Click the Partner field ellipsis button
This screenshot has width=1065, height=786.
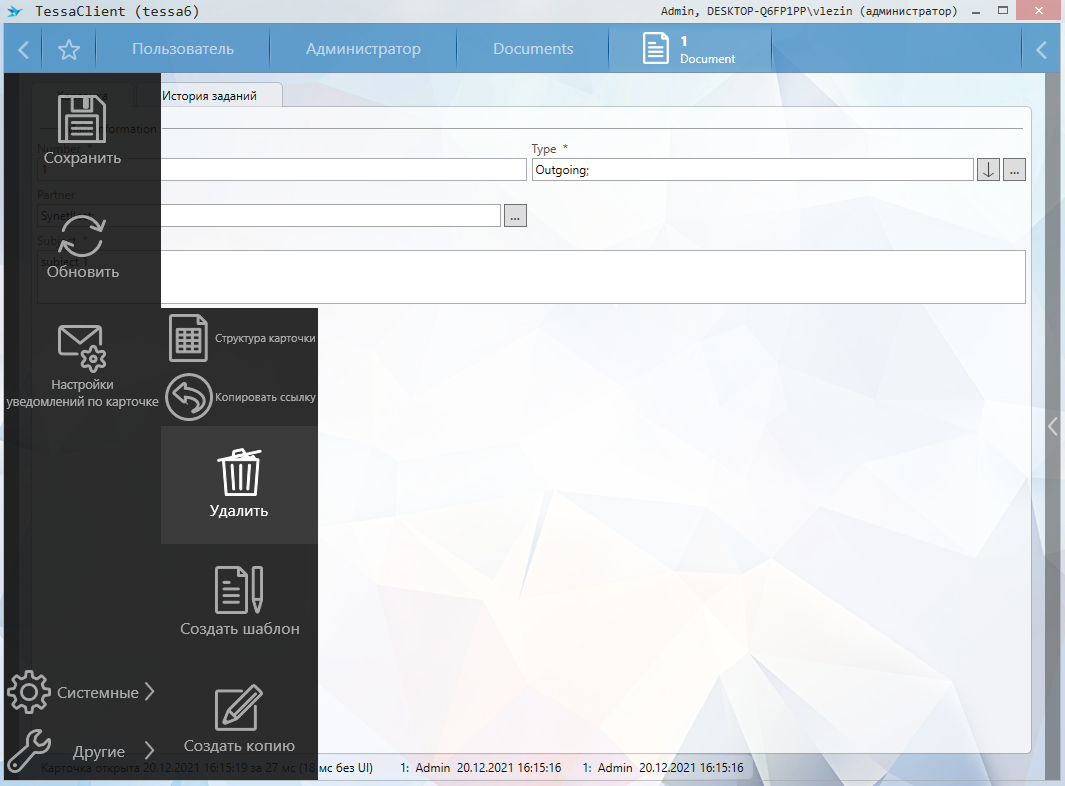pyautogui.click(x=515, y=215)
